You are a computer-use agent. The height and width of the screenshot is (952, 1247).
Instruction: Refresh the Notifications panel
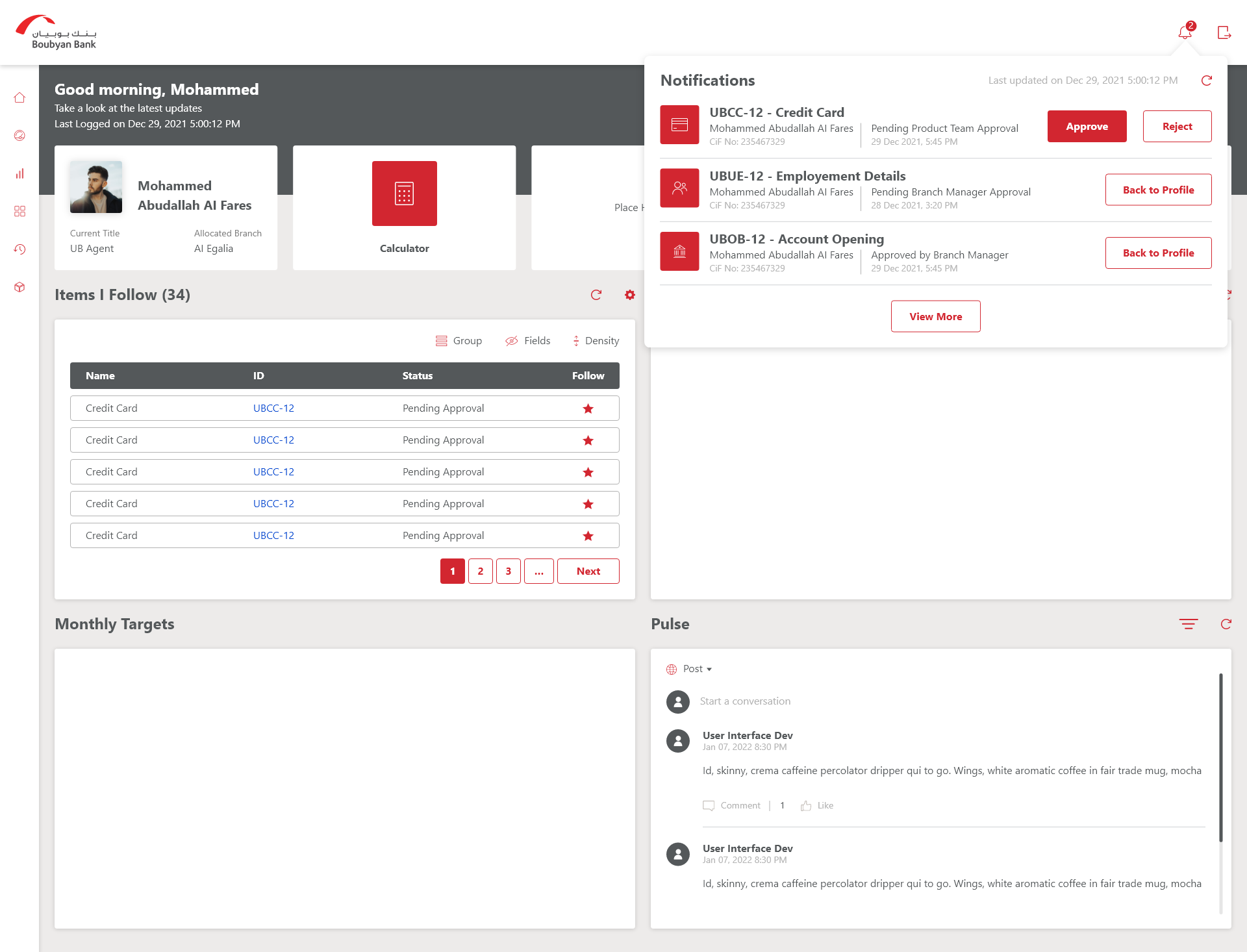(1207, 81)
